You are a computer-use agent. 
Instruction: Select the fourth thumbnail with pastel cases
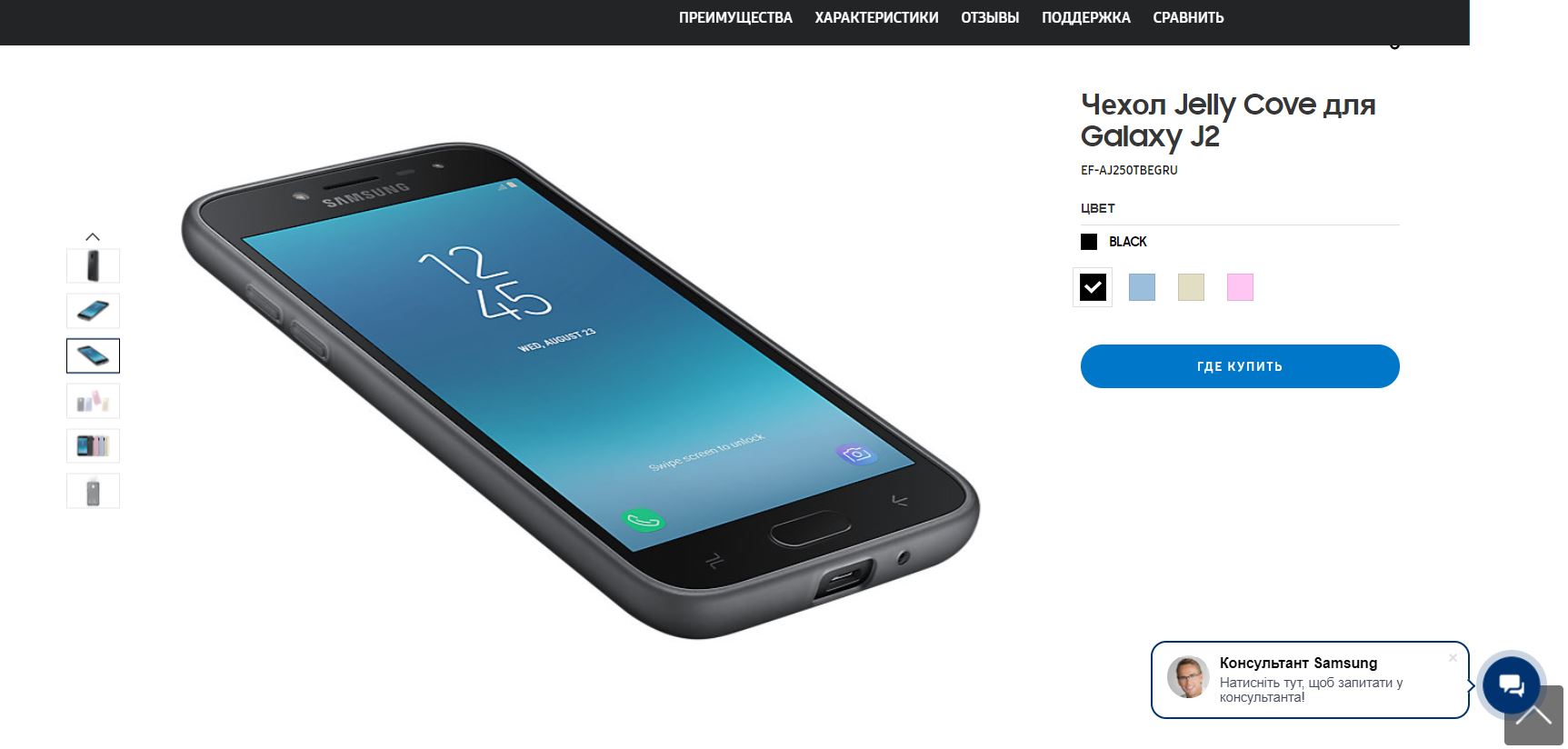click(x=93, y=401)
